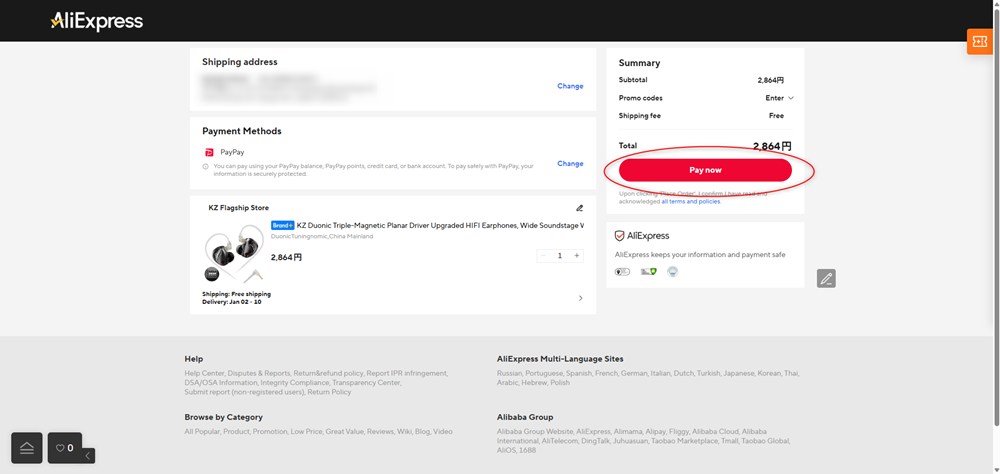Viewport: 1000px width, 474px height.
Task: Change the payment method
Action: pyautogui.click(x=570, y=163)
